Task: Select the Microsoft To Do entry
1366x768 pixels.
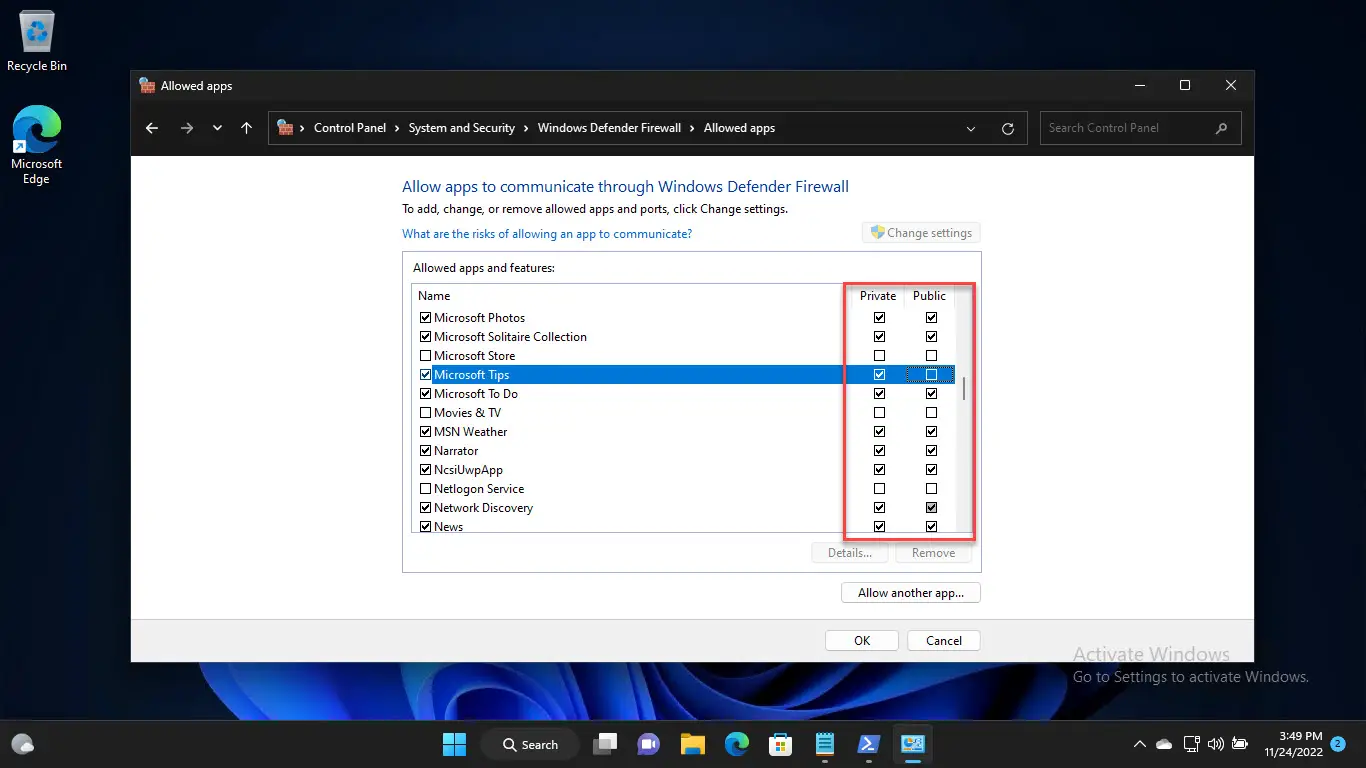Action: tap(684, 394)
